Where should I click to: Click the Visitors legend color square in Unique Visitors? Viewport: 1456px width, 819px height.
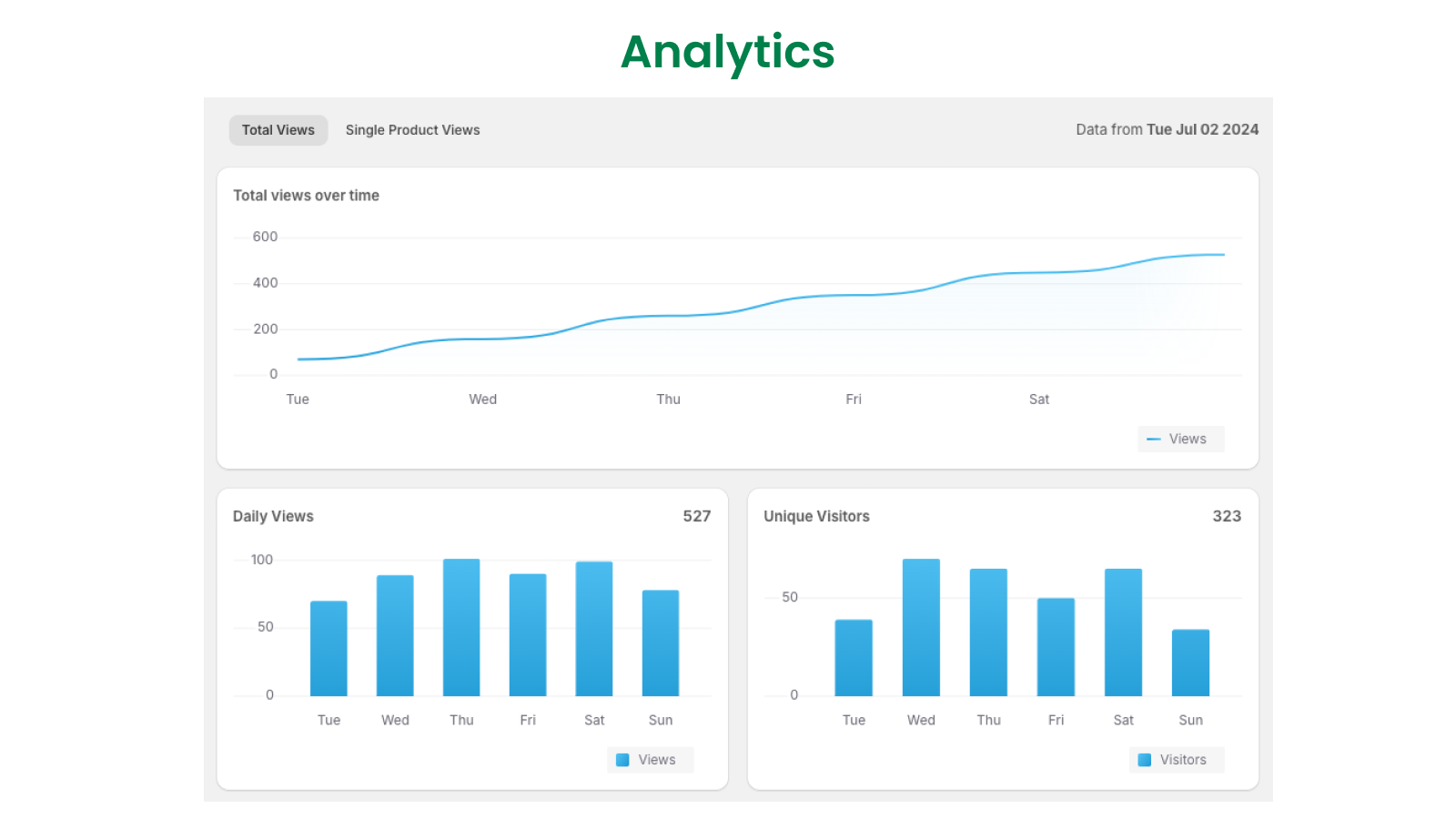[x=1145, y=760]
